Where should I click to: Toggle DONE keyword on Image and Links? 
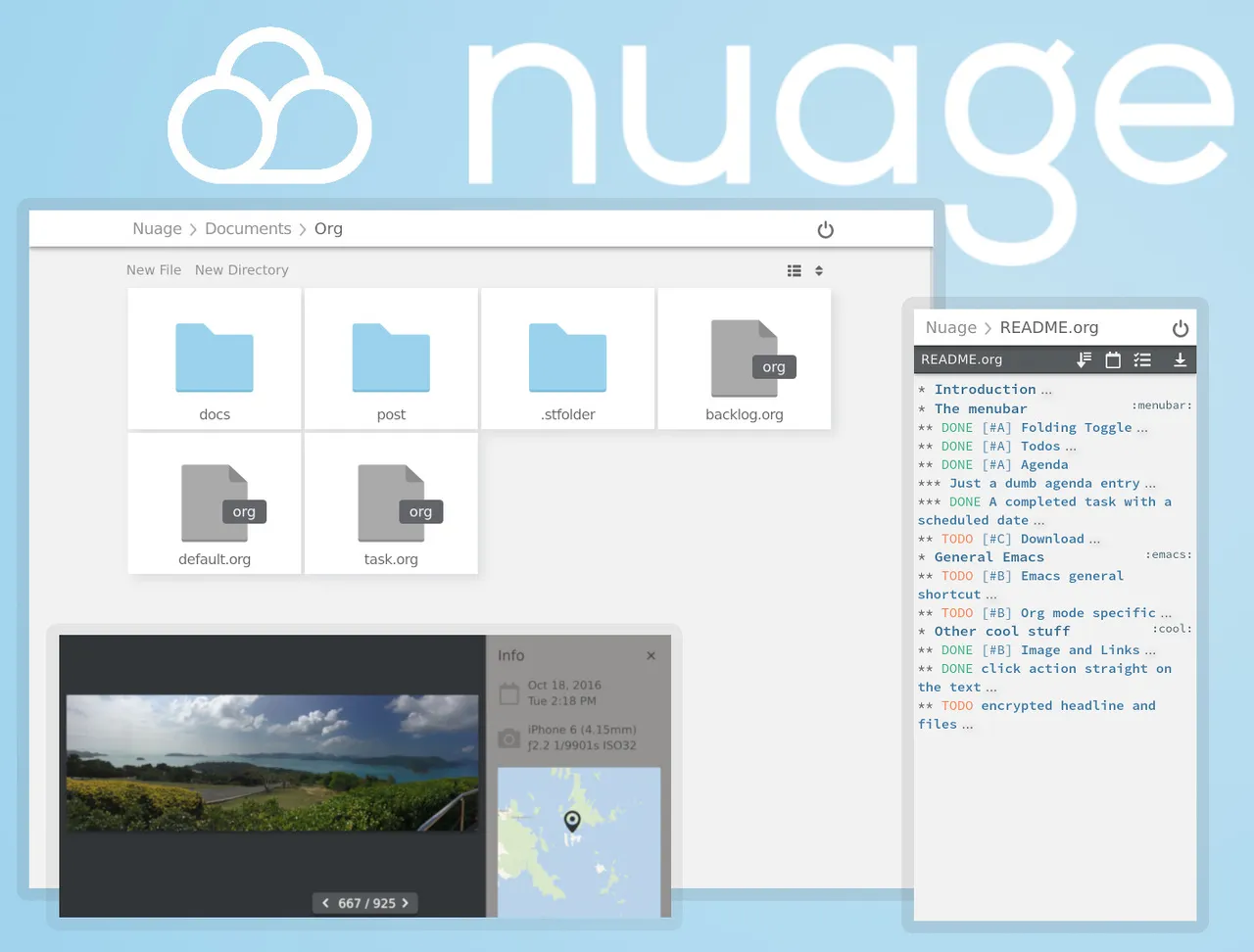point(957,650)
